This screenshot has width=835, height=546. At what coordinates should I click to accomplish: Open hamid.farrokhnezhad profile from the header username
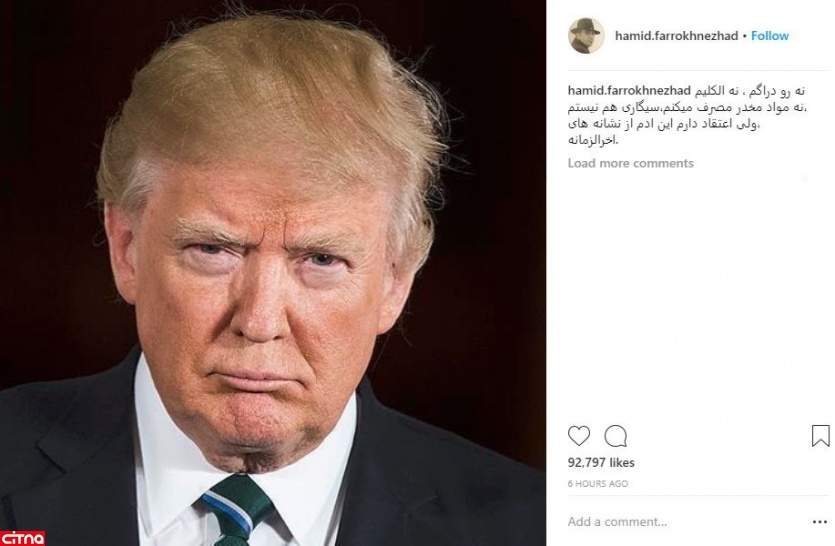pos(676,36)
